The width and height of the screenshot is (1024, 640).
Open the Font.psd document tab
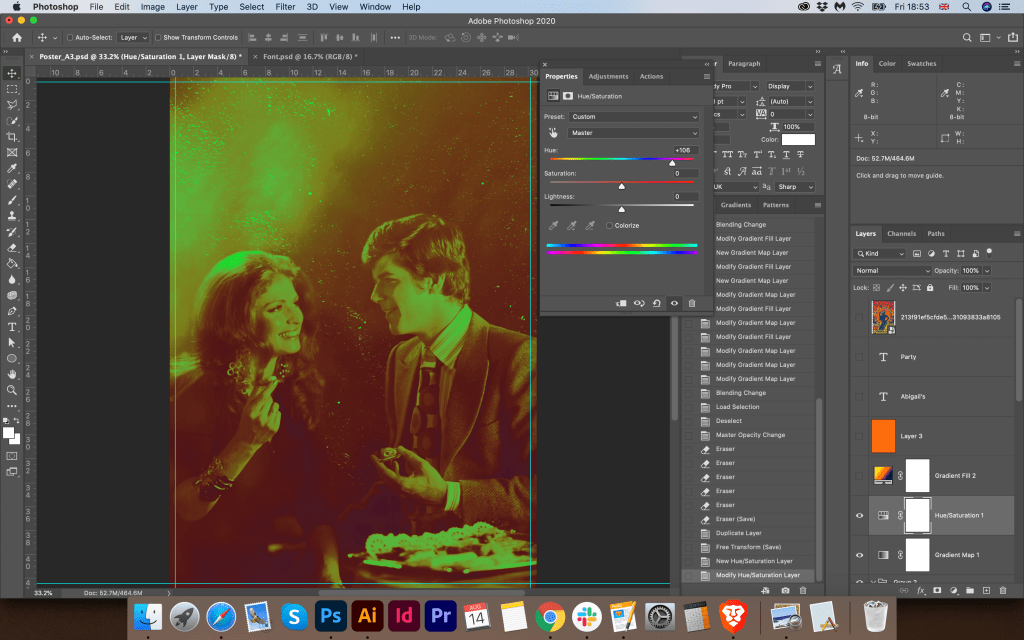pos(305,57)
